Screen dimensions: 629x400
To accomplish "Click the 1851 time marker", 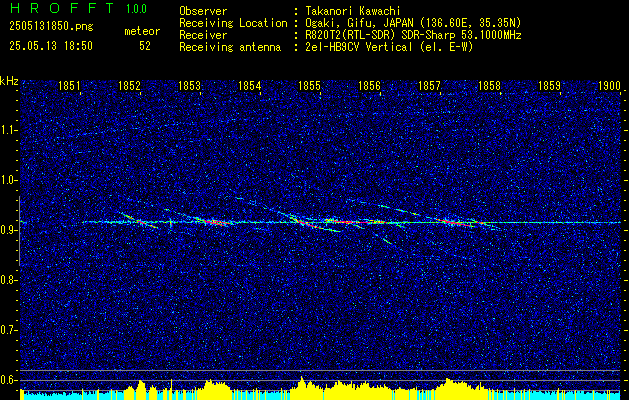I will pyautogui.click(x=69, y=85).
